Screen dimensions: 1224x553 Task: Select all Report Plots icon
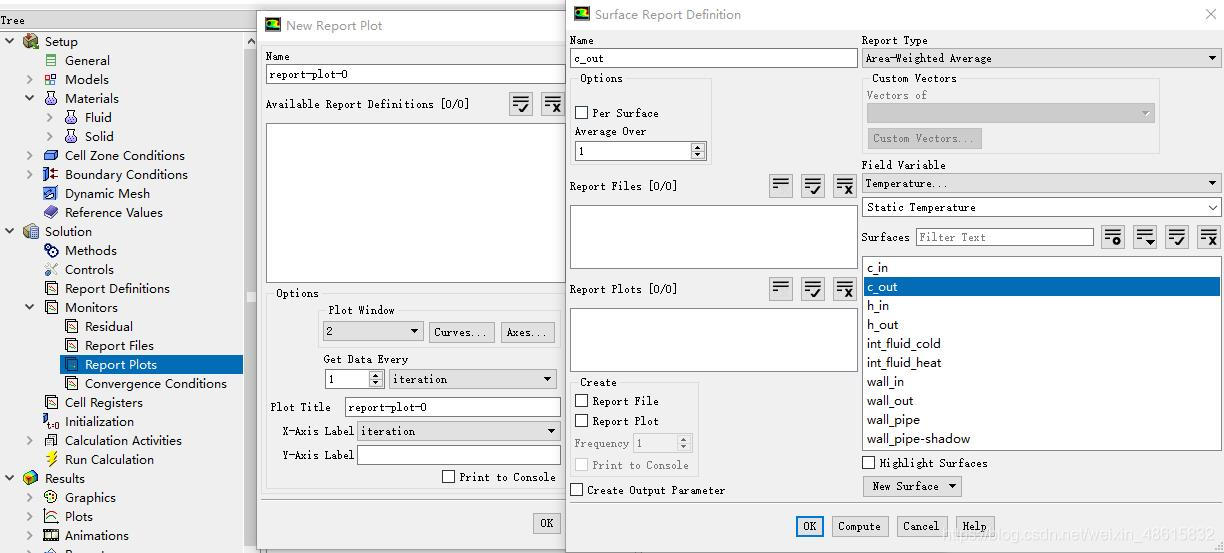point(813,289)
